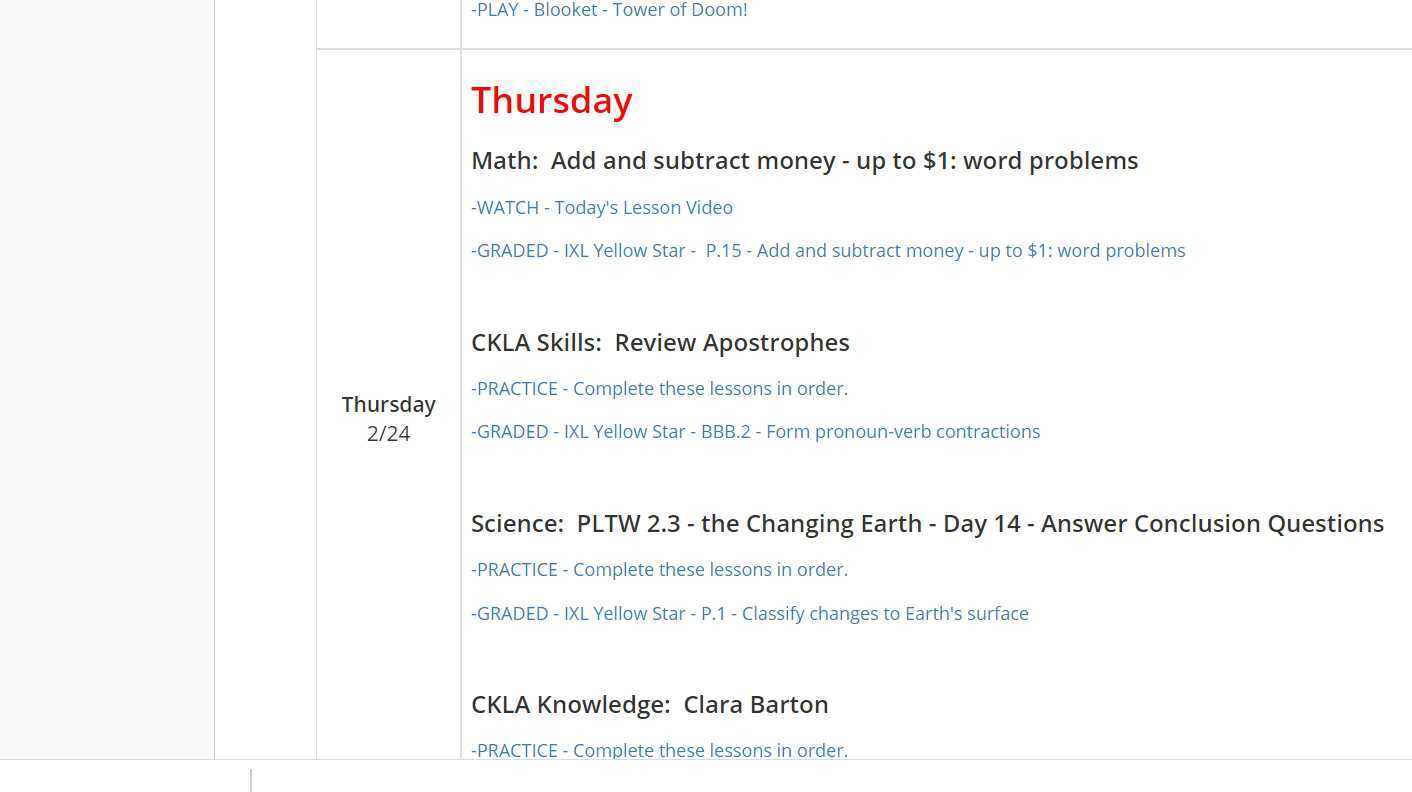Click the gray left margin panel

[107, 380]
